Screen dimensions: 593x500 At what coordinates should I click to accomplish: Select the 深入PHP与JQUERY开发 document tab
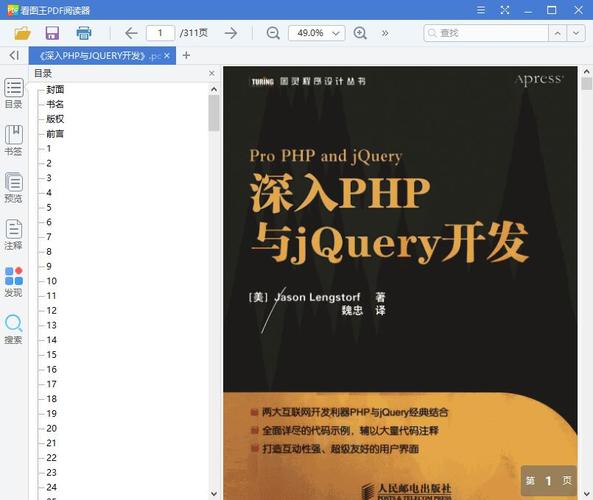(102, 56)
